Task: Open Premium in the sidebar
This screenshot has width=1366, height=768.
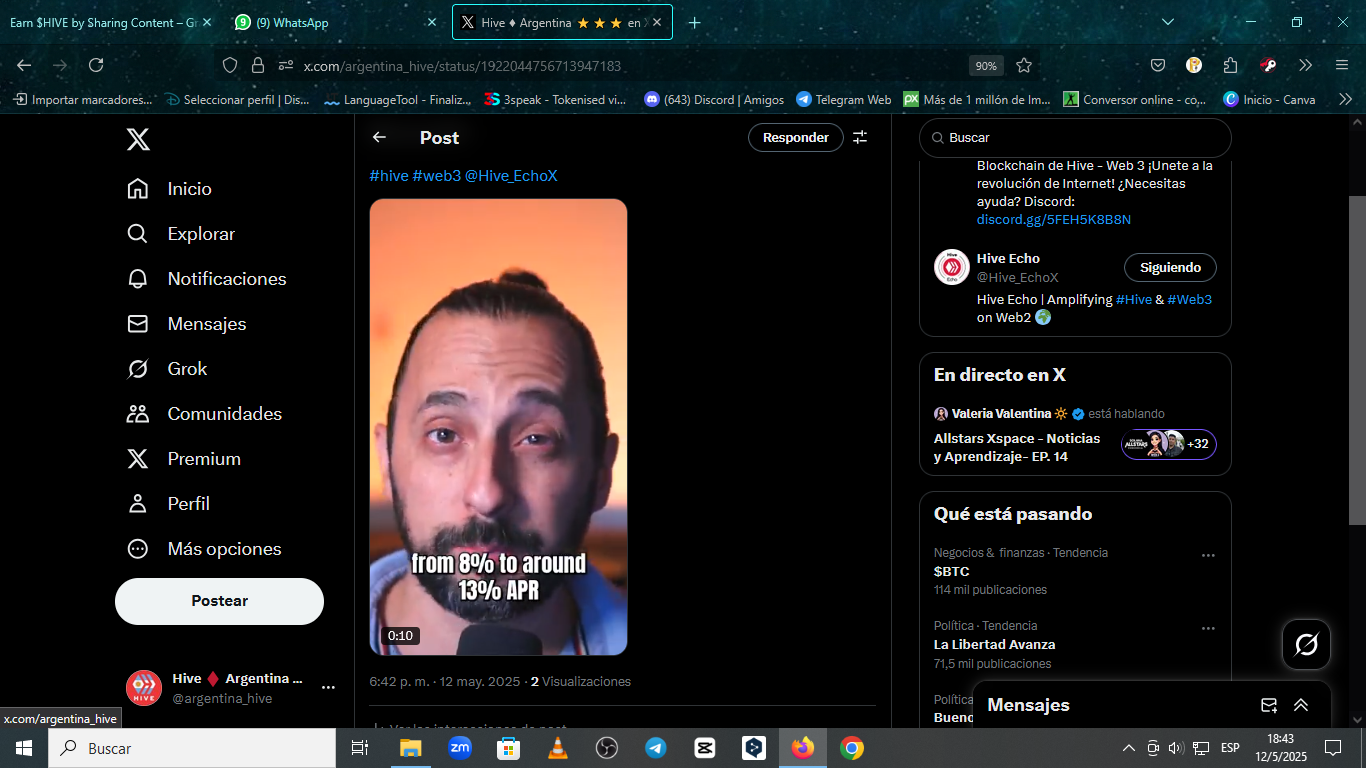Action: click(x=184, y=459)
